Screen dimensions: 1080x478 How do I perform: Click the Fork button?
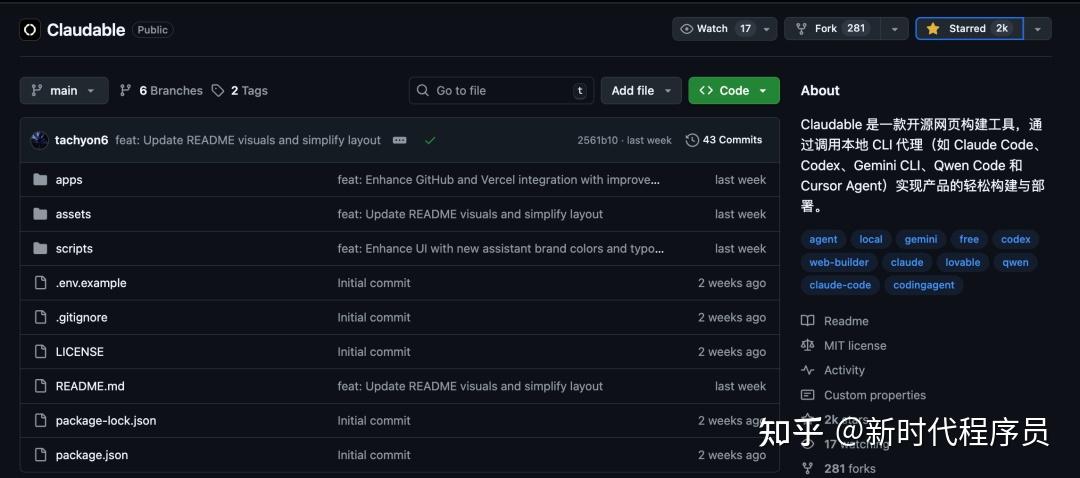tap(831, 29)
